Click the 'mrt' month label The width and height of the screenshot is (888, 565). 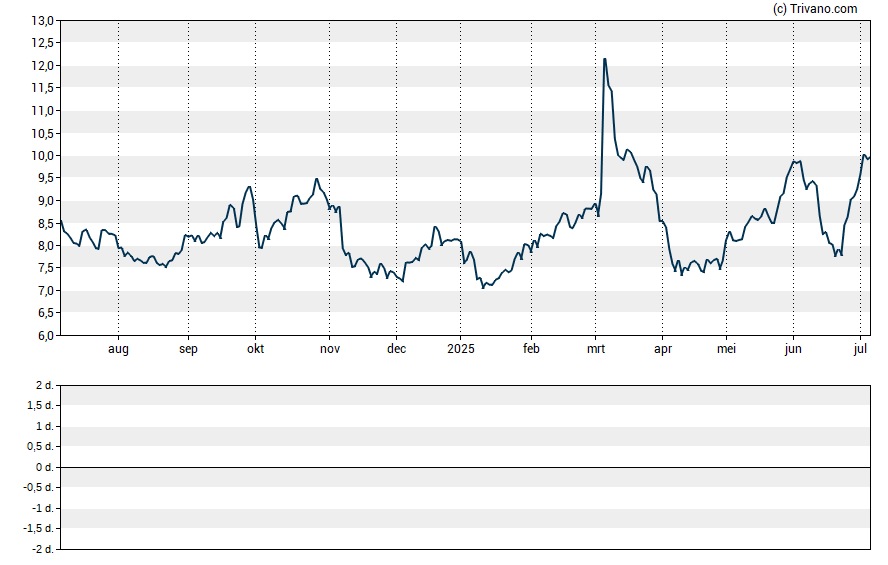pyautogui.click(x=596, y=349)
